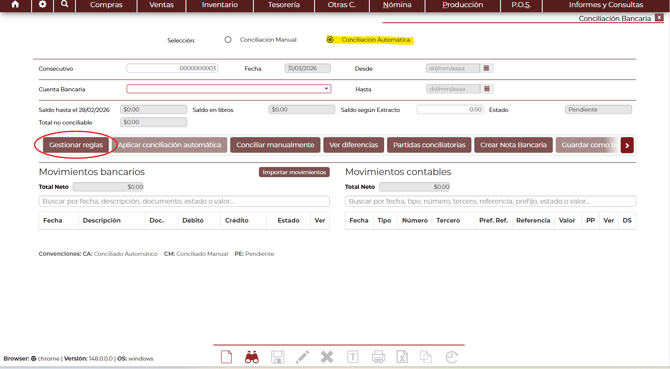
Task: Open the settings gear in top bar
Action: click(42, 5)
